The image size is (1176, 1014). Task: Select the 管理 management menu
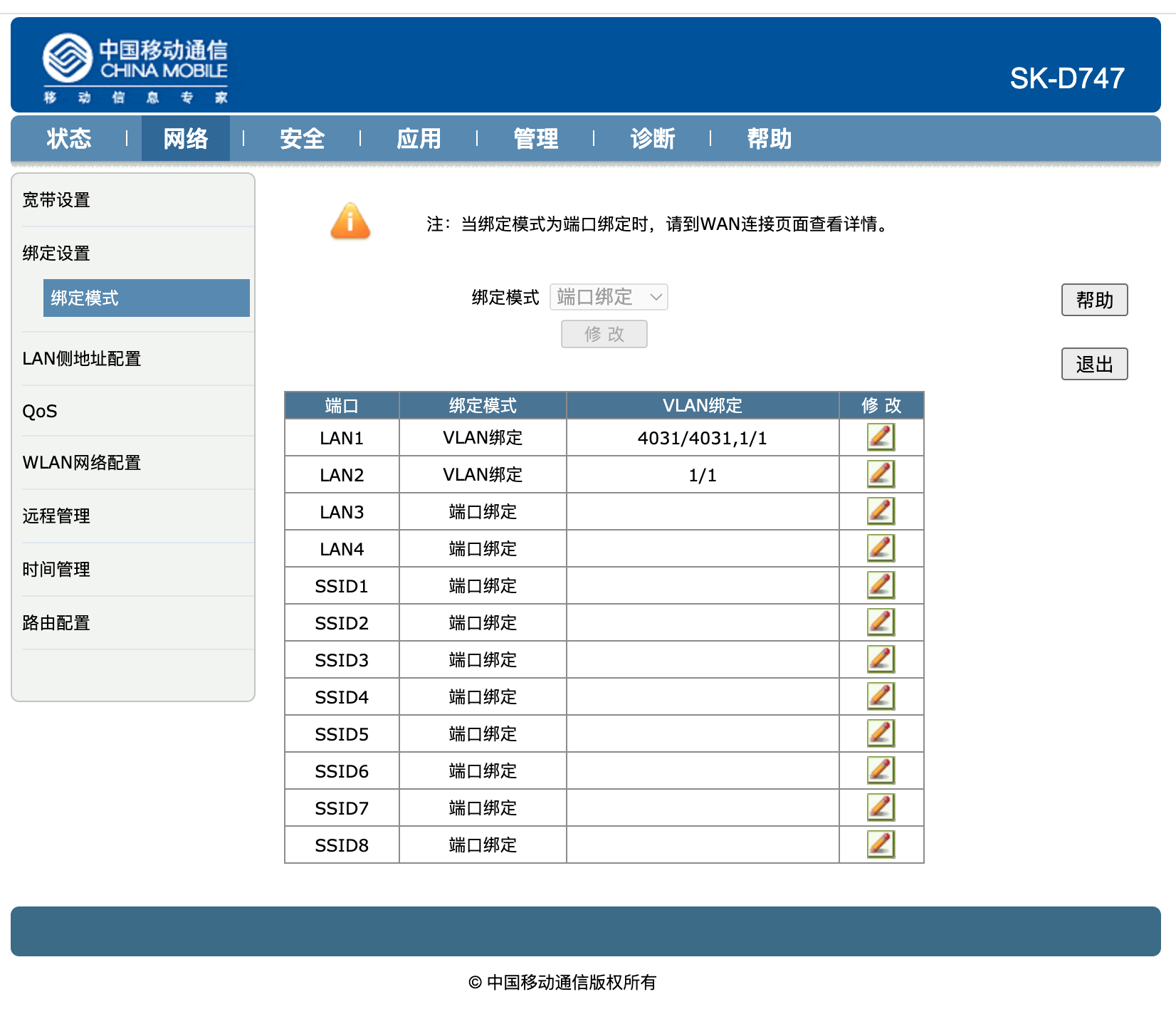535,139
